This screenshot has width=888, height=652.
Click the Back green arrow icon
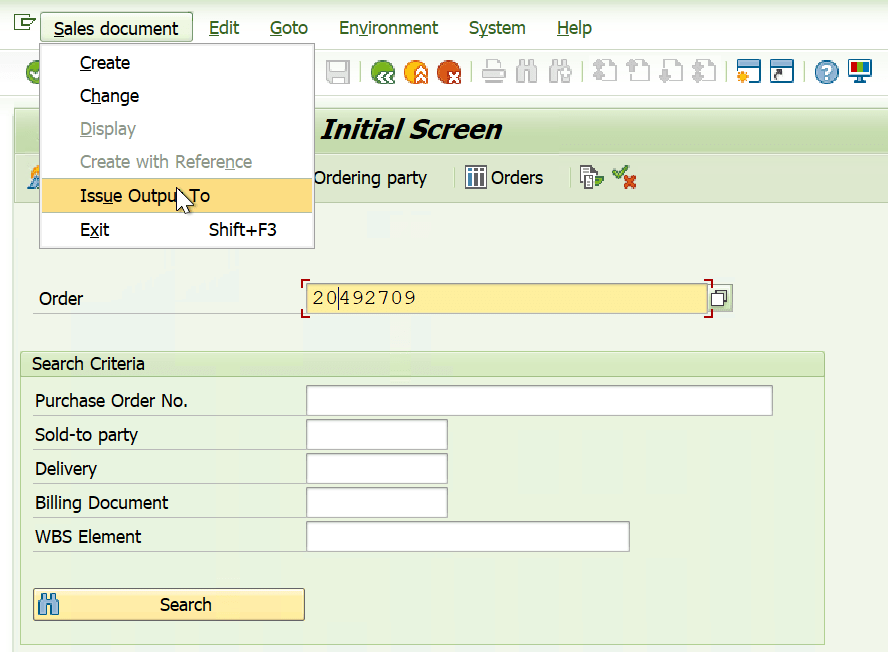[x=384, y=71]
